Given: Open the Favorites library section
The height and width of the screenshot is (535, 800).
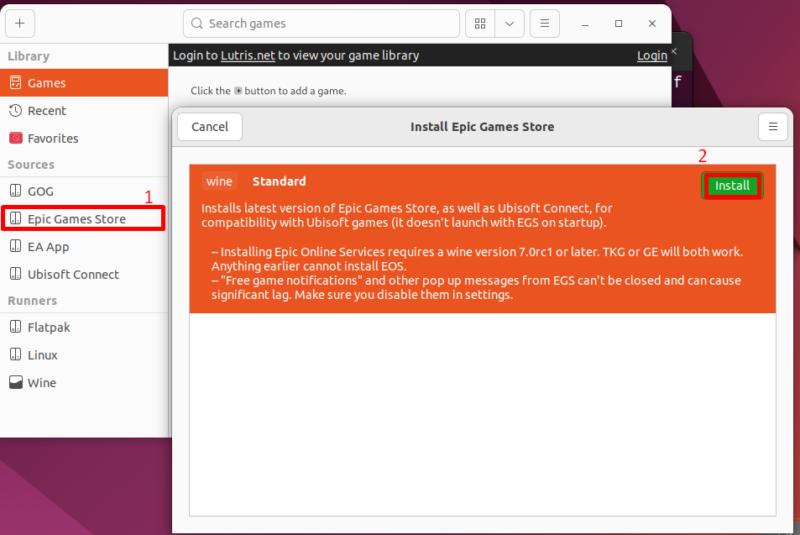Looking at the screenshot, I should pyautogui.click(x=84, y=138).
